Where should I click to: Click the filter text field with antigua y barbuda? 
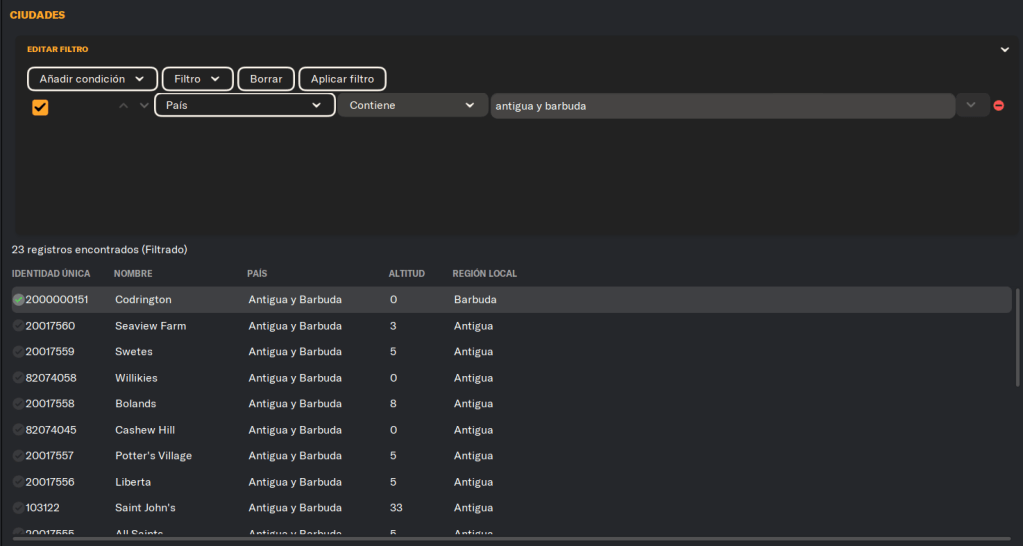721,106
